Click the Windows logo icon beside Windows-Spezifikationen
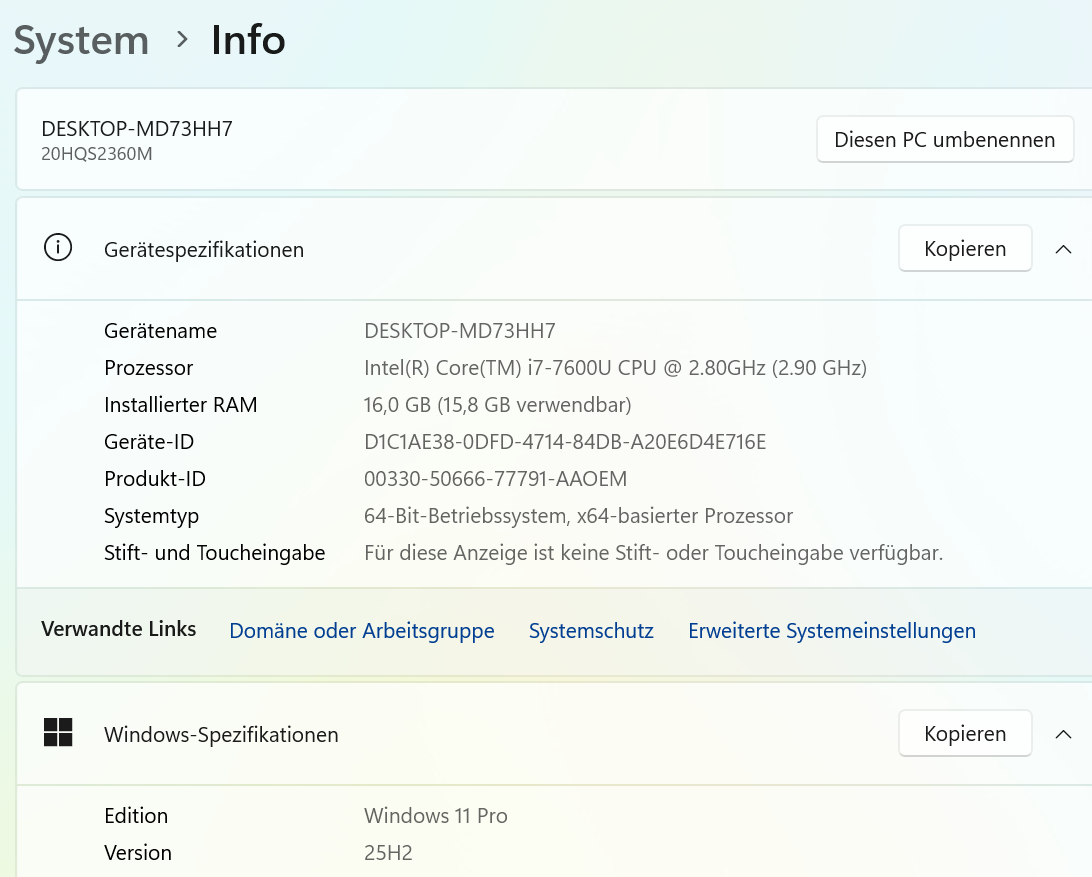 point(58,733)
